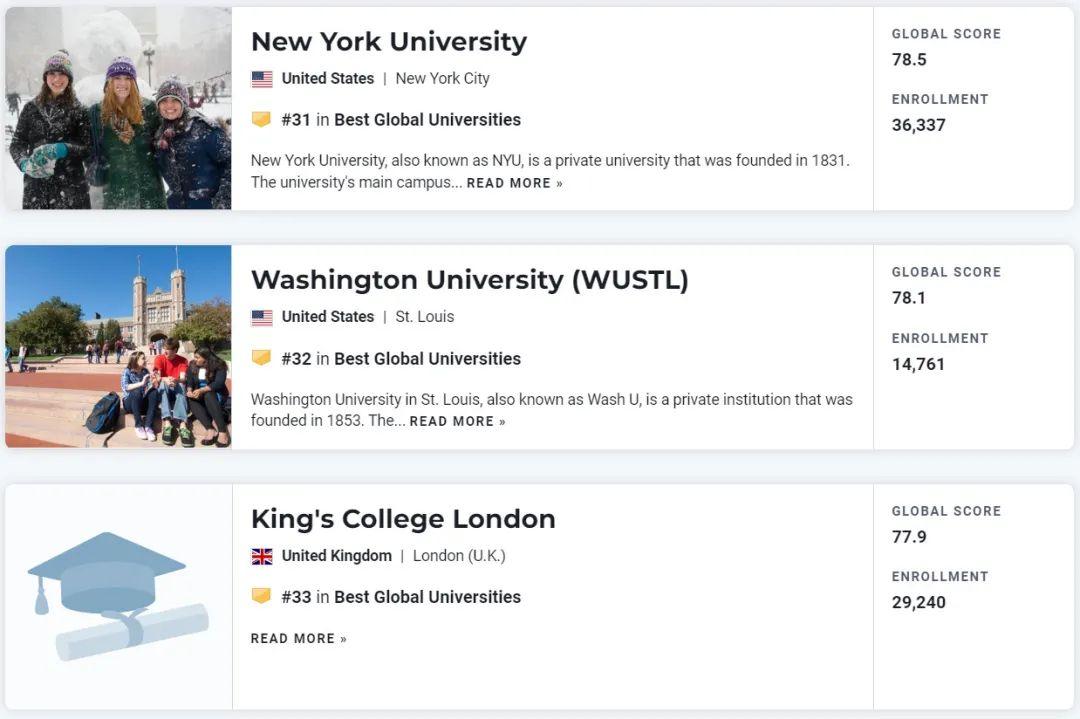
Task: Open the King's College London page
Action: pos(403,519)
